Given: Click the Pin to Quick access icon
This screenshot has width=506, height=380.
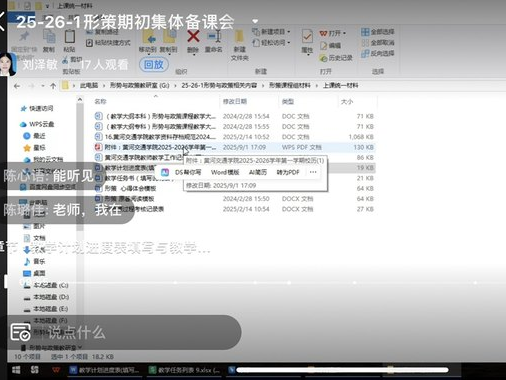Looking at the screenshot, I should [x=24, y=36].
